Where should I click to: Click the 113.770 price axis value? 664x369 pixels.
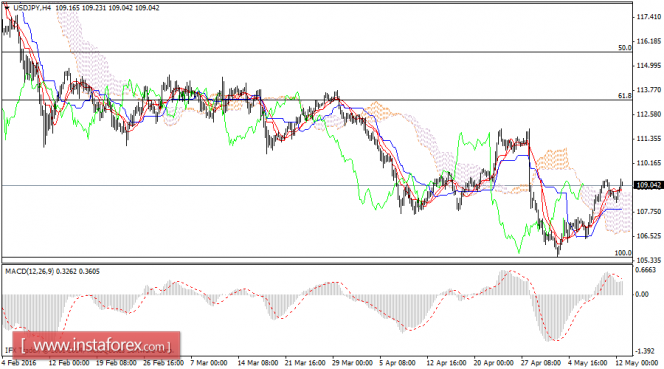(x=648, y=90)
